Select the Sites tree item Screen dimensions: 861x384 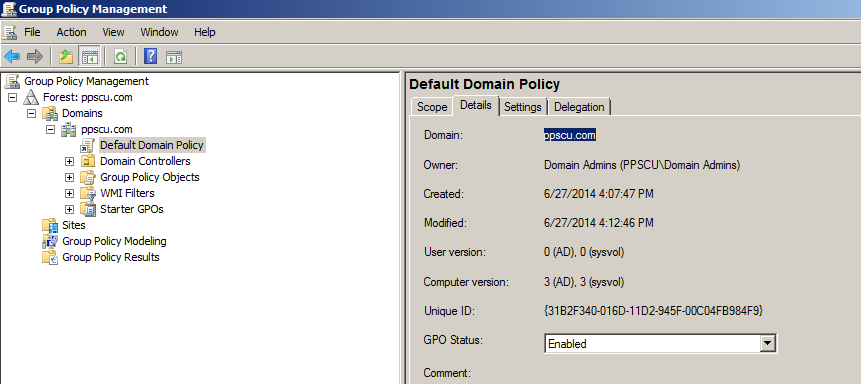tap(74, 225)
